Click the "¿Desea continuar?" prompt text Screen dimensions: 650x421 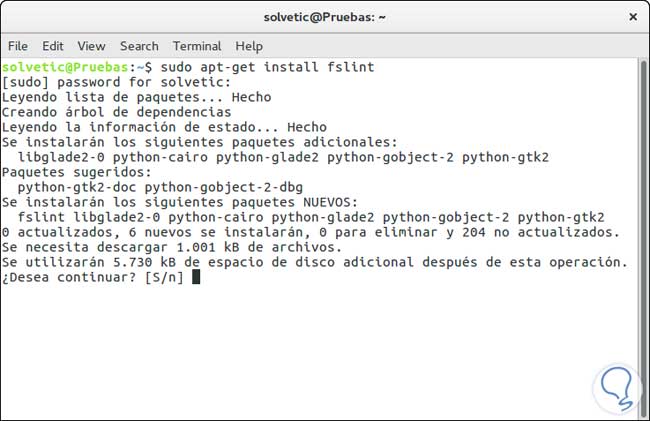(70, 277)
